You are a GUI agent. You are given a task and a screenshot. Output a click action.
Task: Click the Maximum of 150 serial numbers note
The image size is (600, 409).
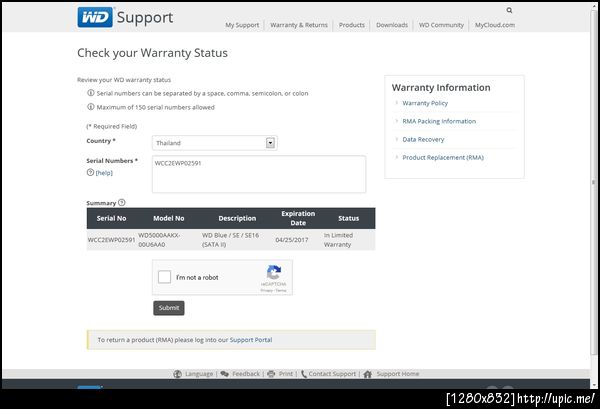(x=155, y=107)
